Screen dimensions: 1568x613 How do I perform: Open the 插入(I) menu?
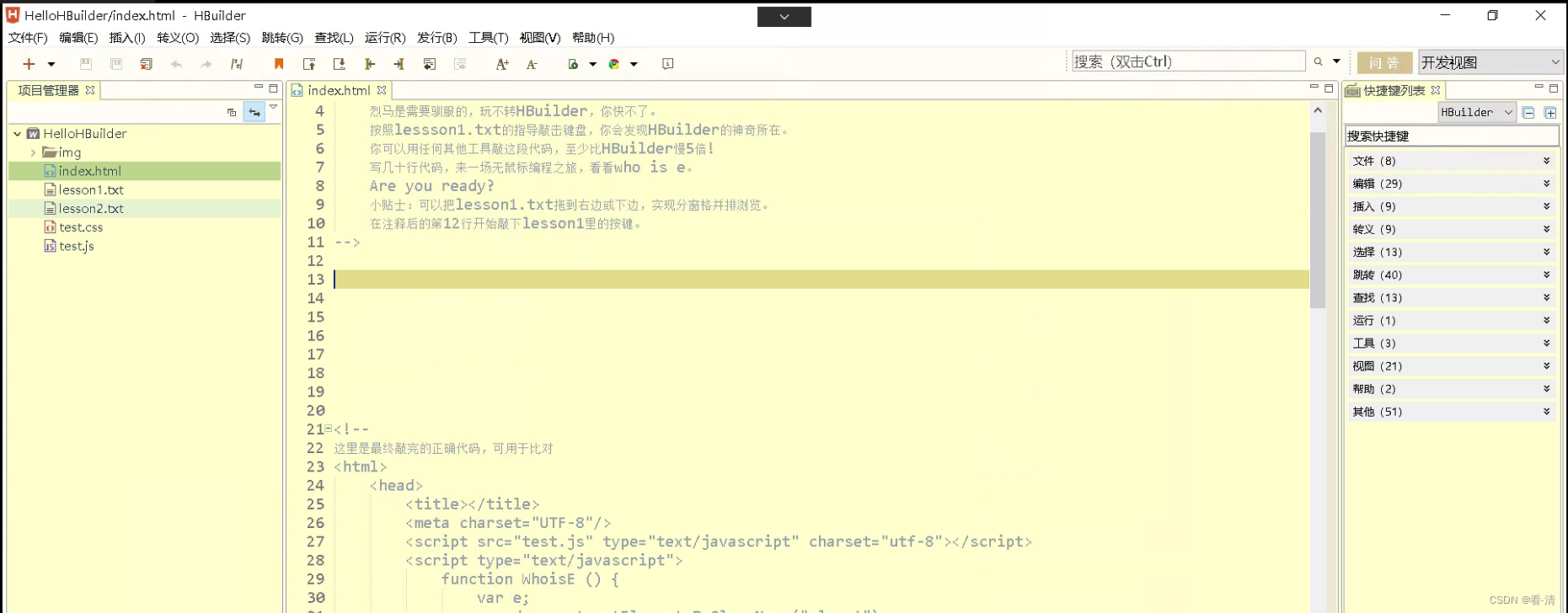pyautogui.click(x=127, y=38)
